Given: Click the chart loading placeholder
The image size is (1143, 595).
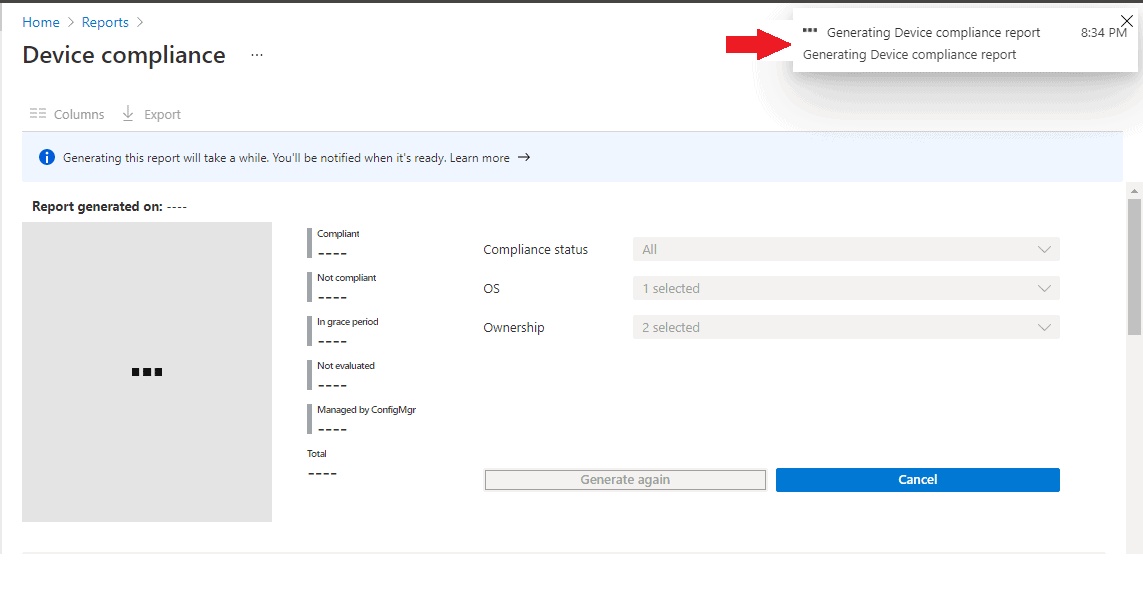Looking at the screenshot, I should pos(146,371).
